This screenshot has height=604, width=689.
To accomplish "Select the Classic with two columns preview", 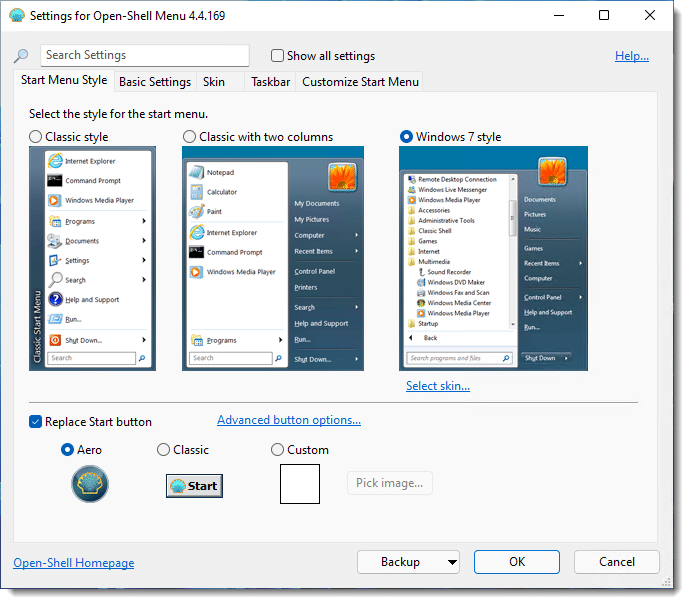I will click(273, 258).
